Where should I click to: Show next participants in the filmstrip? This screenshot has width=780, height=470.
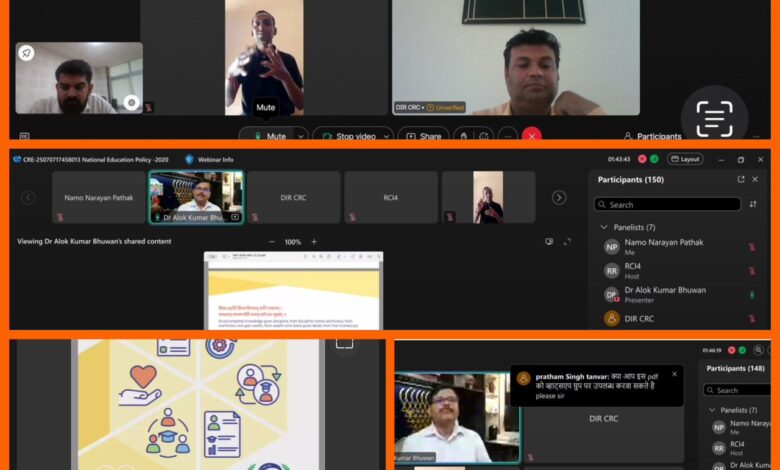[x=559, y=197]
